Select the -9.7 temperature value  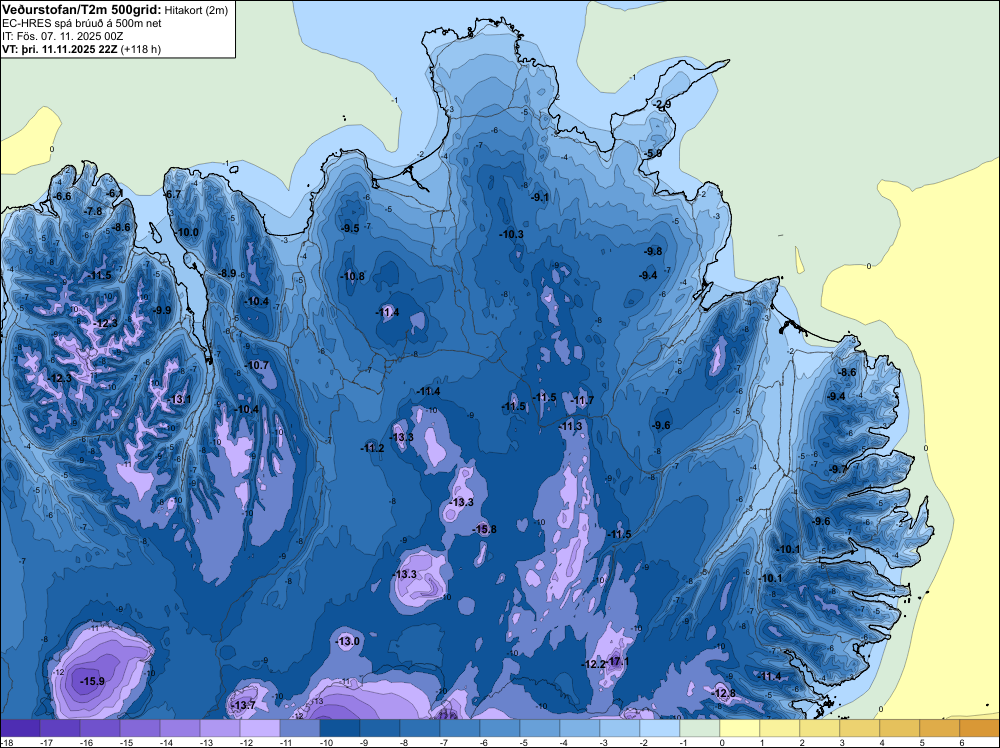pyautogui.click(x=838, y=469)
